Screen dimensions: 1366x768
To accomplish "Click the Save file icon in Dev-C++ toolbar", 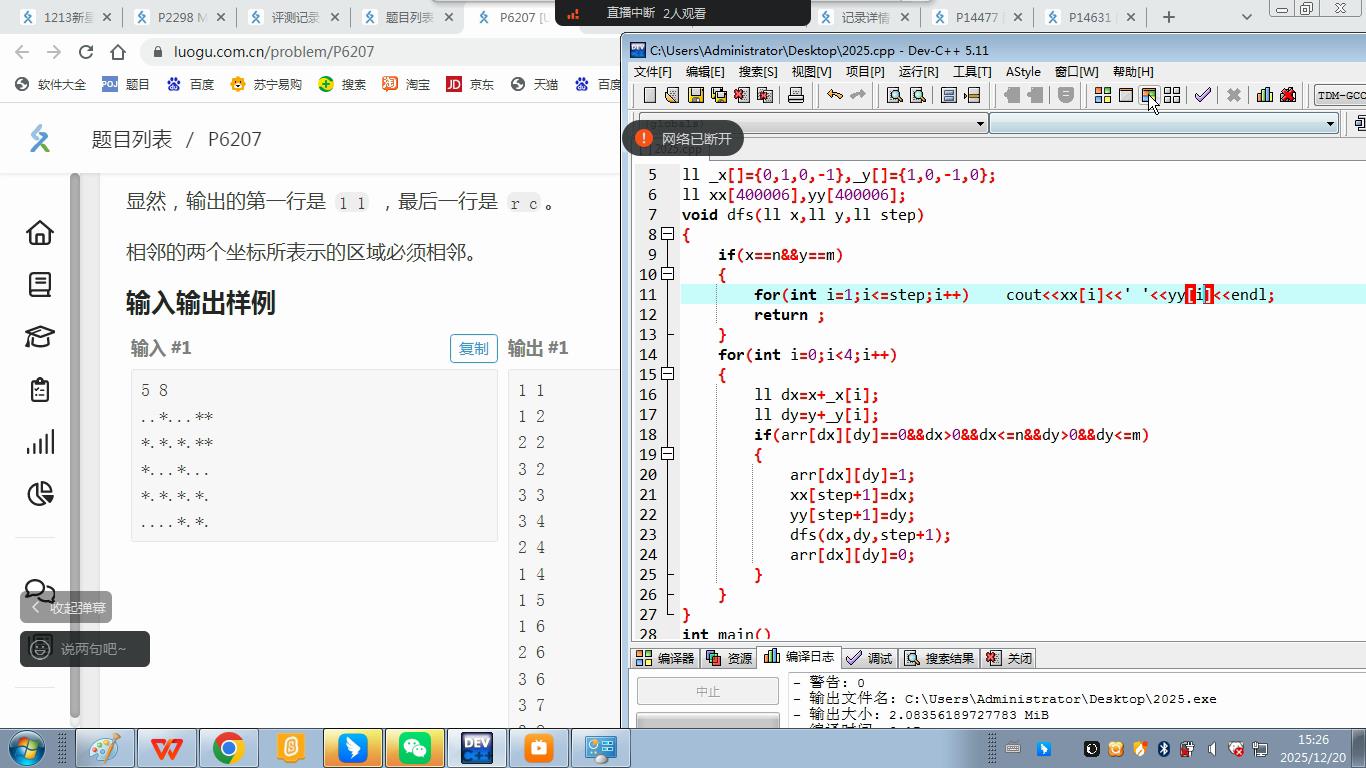I will [695, 95].
